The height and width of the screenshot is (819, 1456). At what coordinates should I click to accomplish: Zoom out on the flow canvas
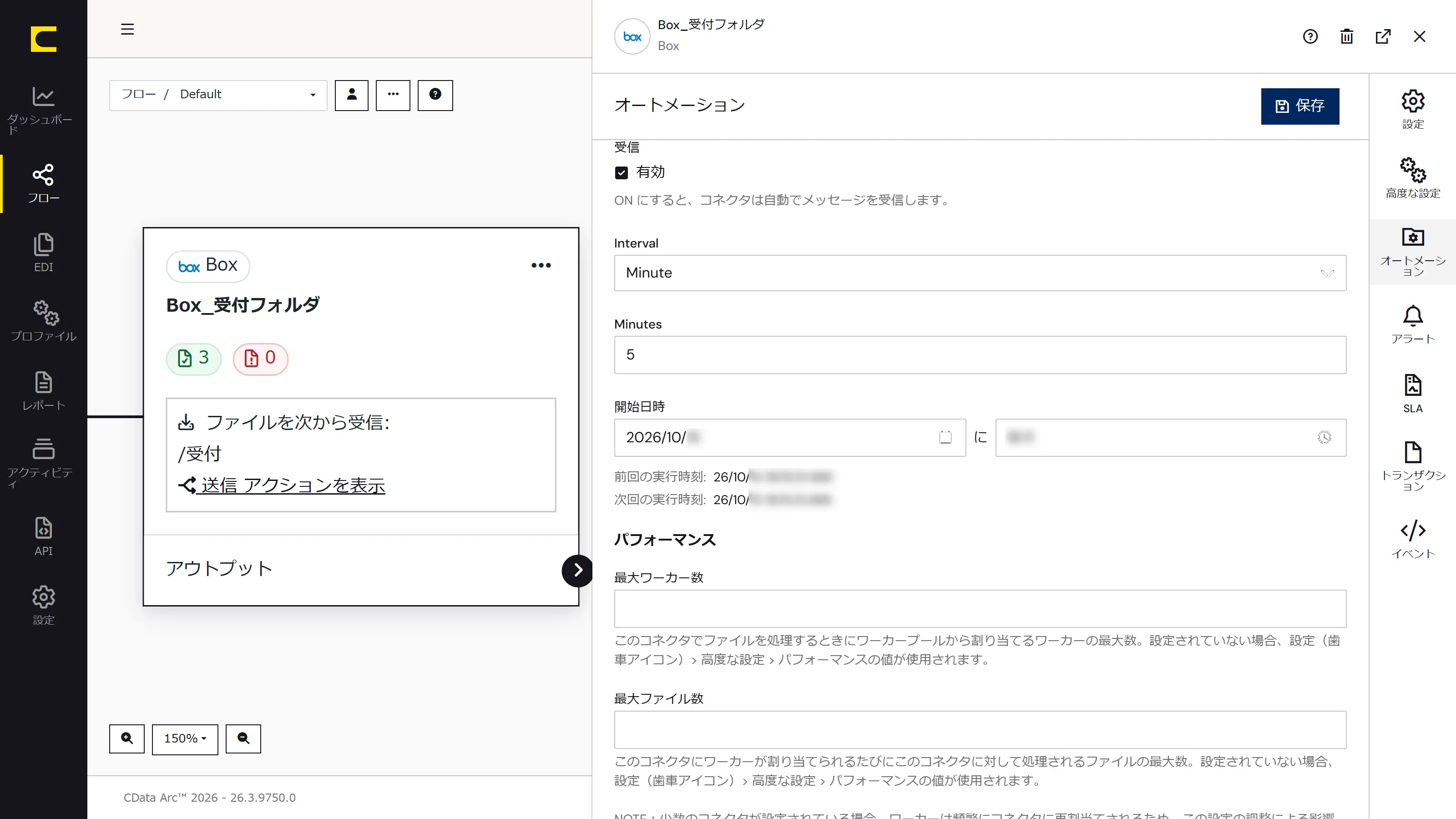point(243,739)
